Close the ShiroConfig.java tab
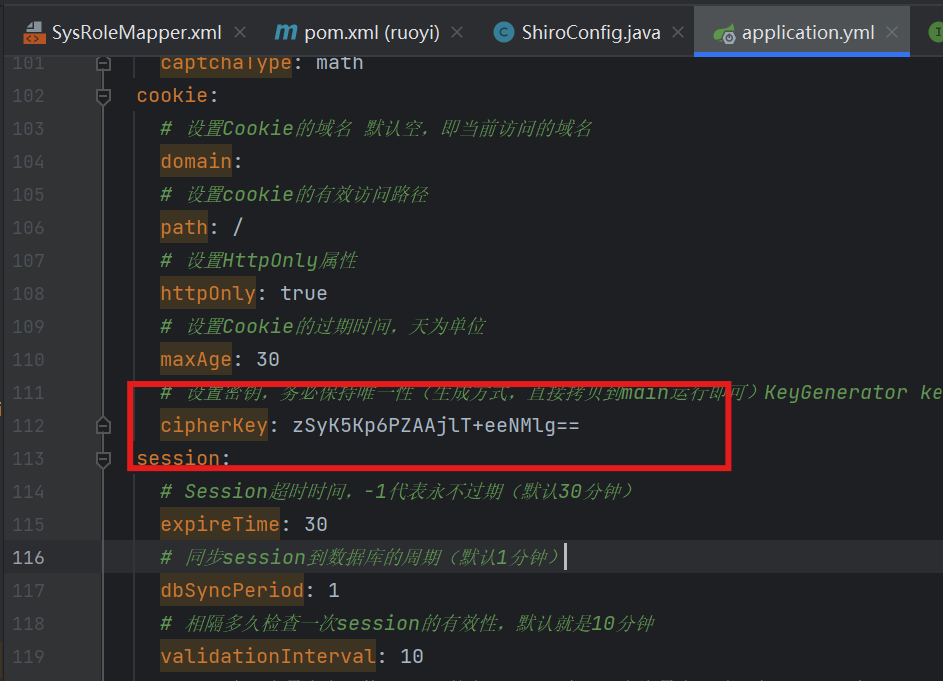Viewport: 943px width, 681px height. tap(678, 32)
